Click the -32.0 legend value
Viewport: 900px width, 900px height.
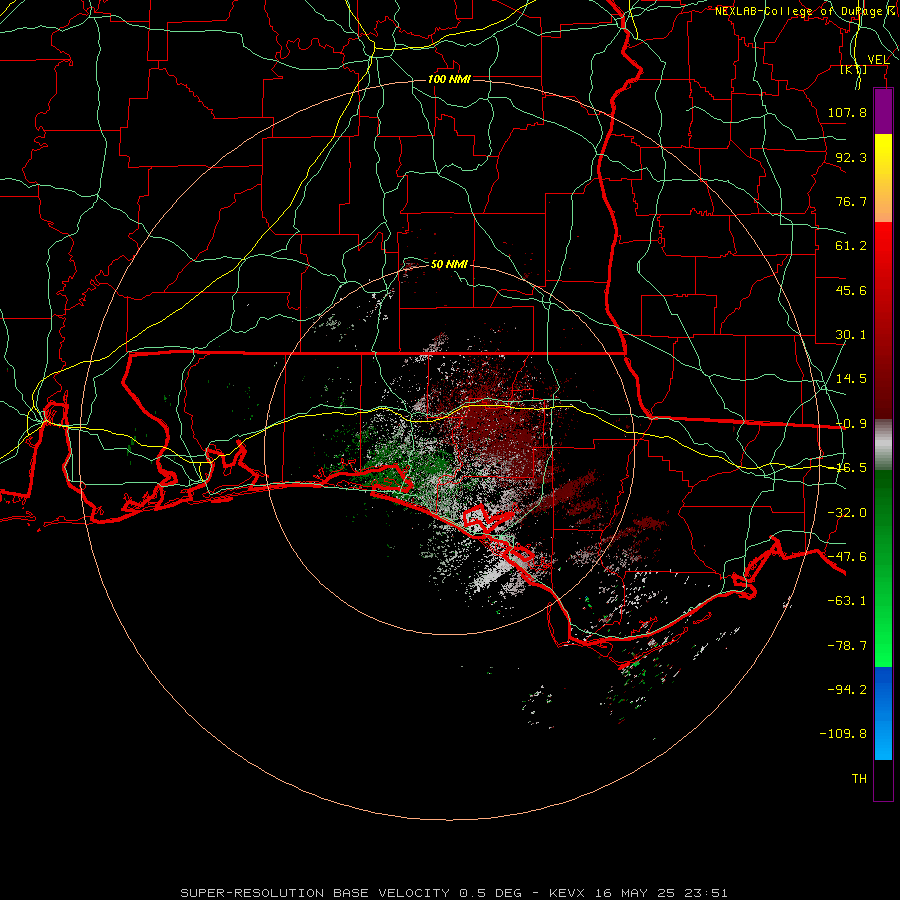pos(847,513)
